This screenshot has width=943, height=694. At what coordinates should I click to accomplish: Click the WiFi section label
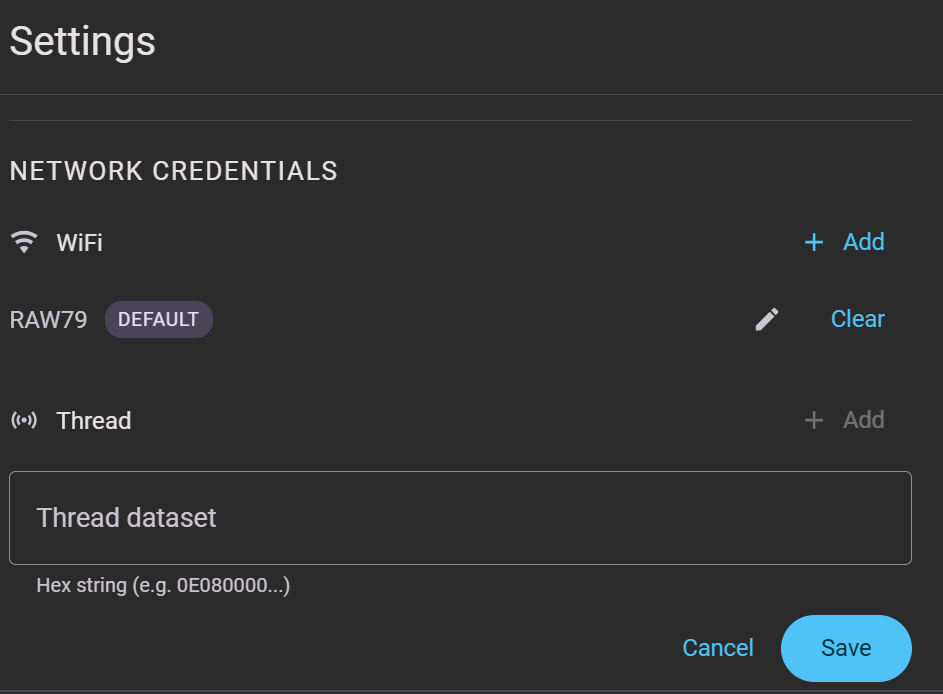coord(79,243)
